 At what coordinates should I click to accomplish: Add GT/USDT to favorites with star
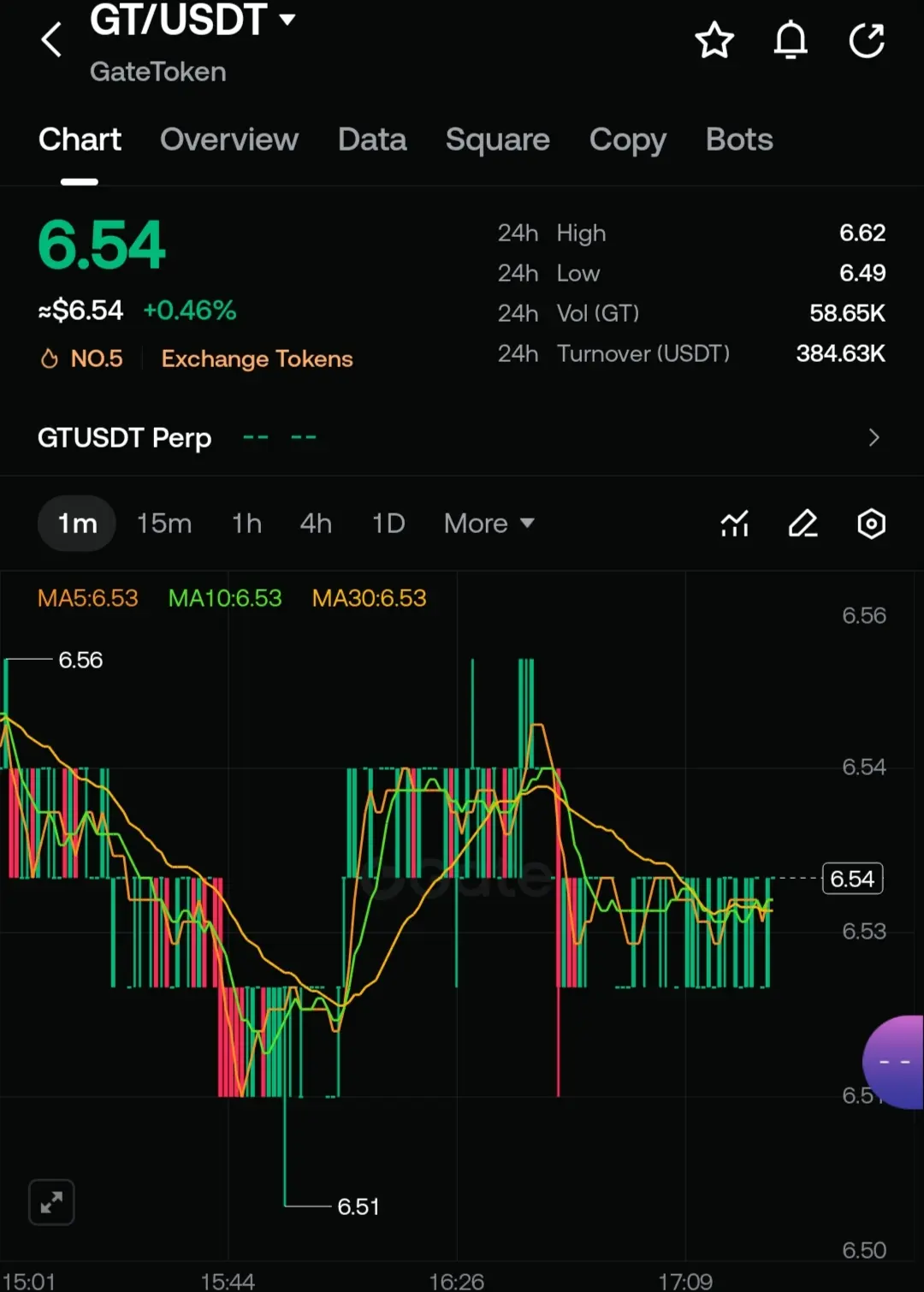tap(714, 40)
